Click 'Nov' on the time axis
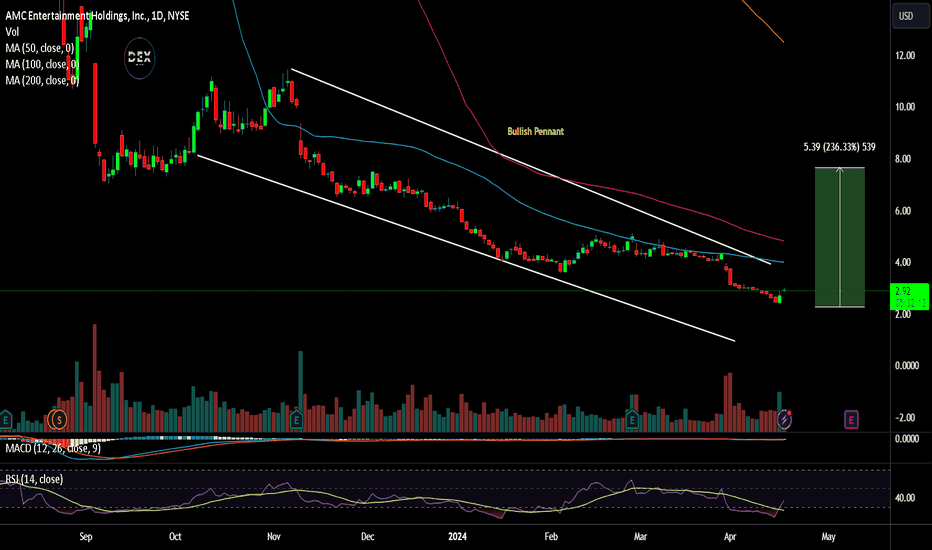This screenshot has width=932, height=550. 273,536
